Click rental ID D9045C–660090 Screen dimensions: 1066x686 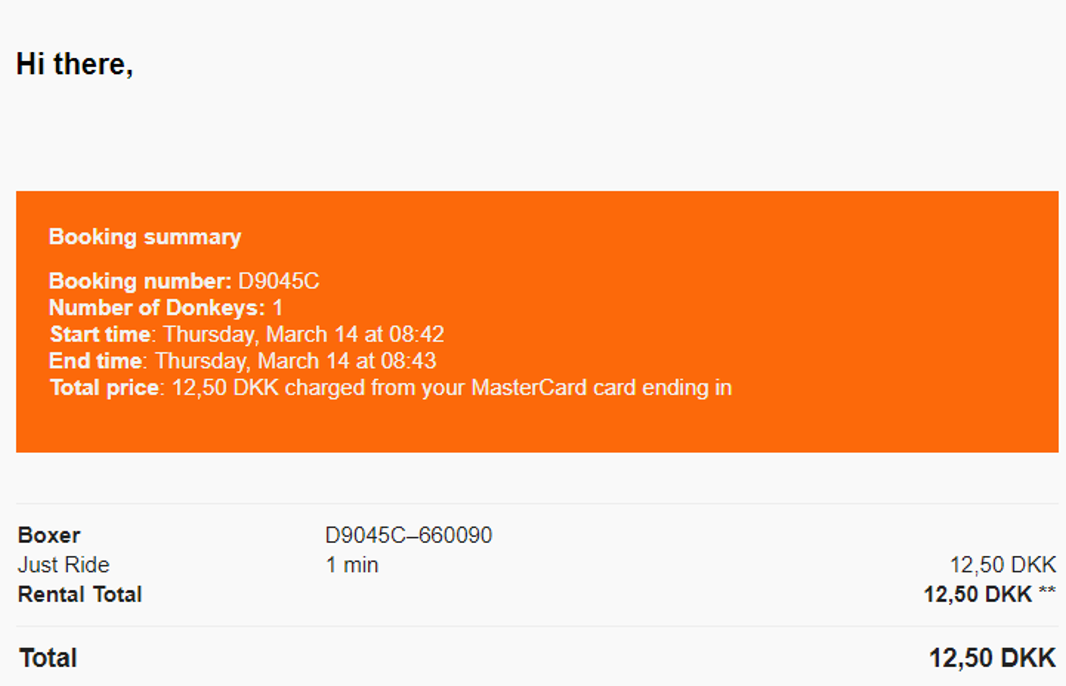pos(409,535)
